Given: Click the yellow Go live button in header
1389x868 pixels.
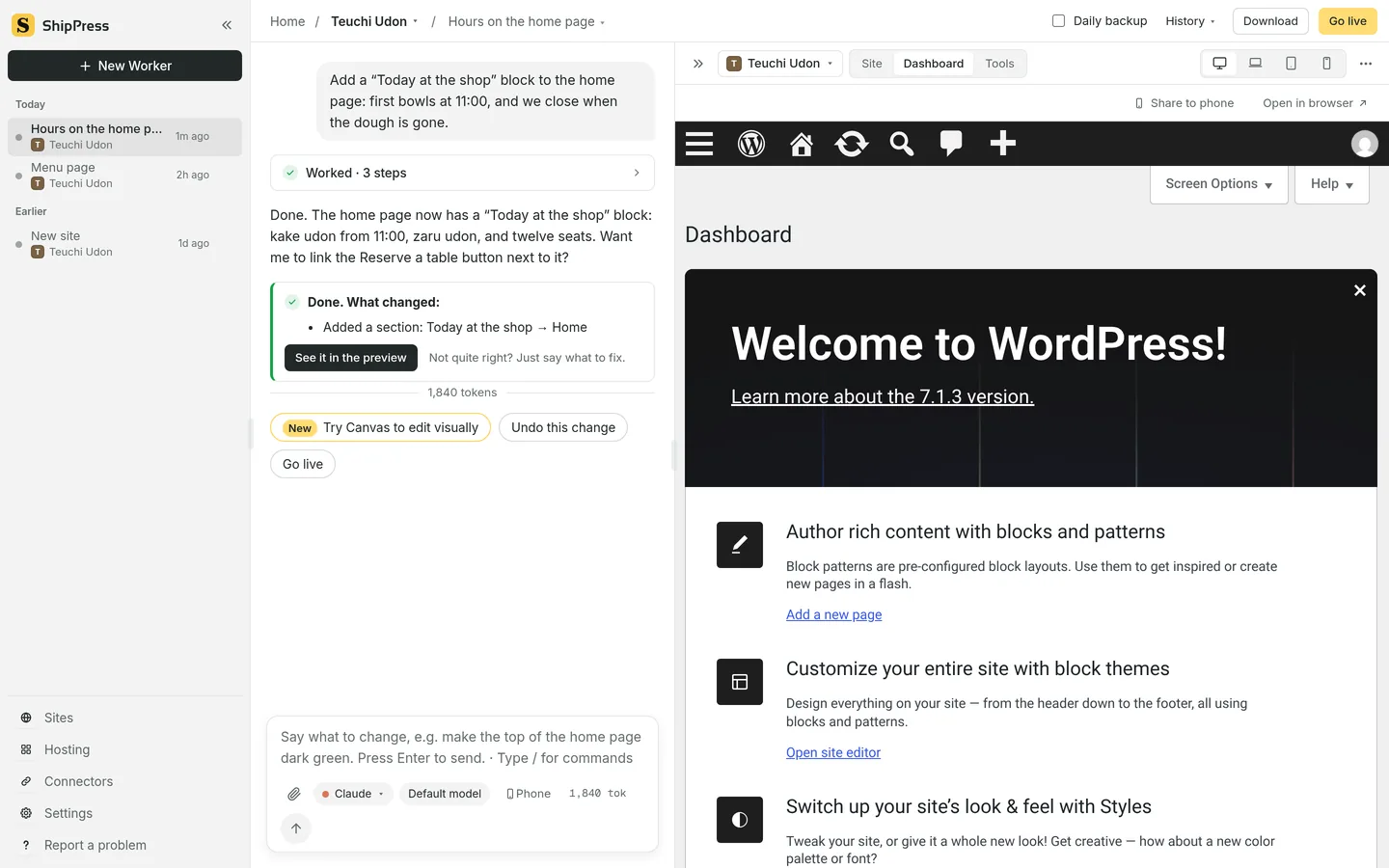Looking at the screenshot, I should pos(1348,21).
